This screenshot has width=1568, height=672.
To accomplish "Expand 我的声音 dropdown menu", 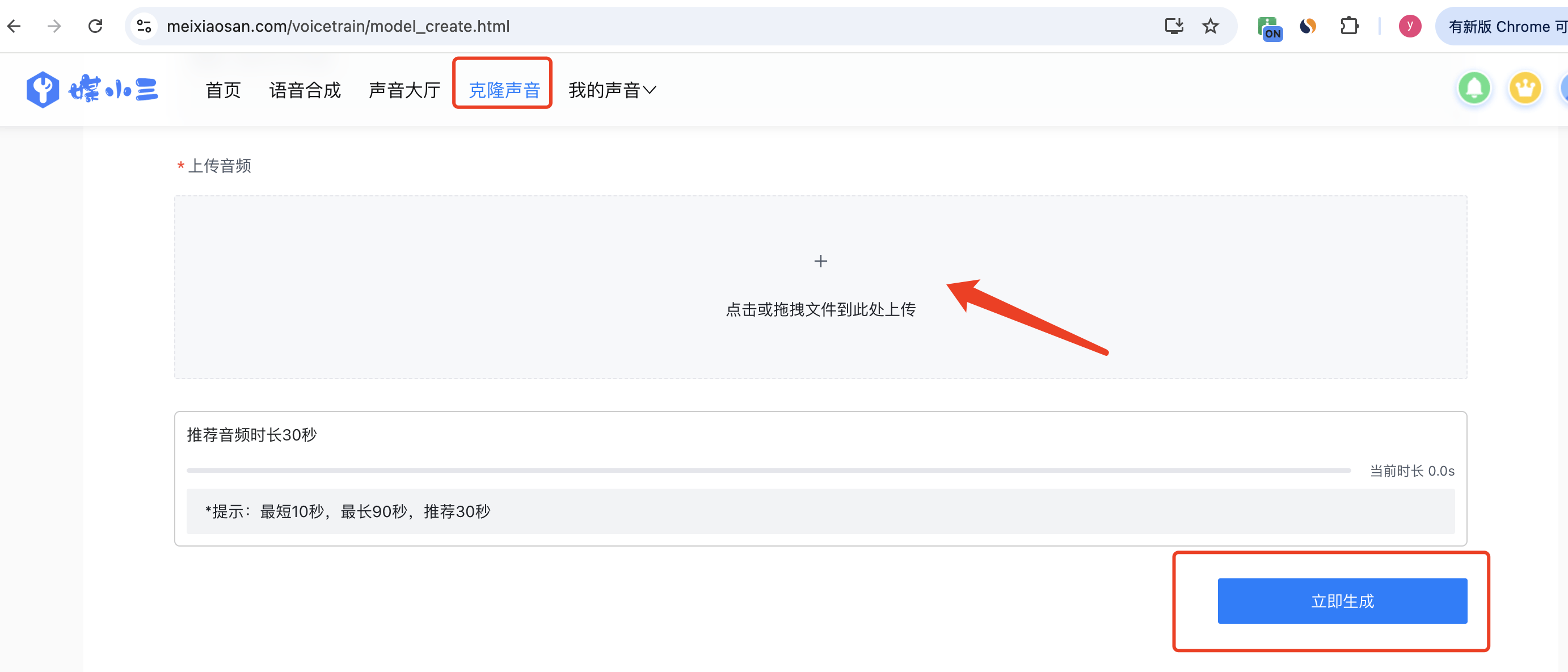I will (x=611, y=90).
